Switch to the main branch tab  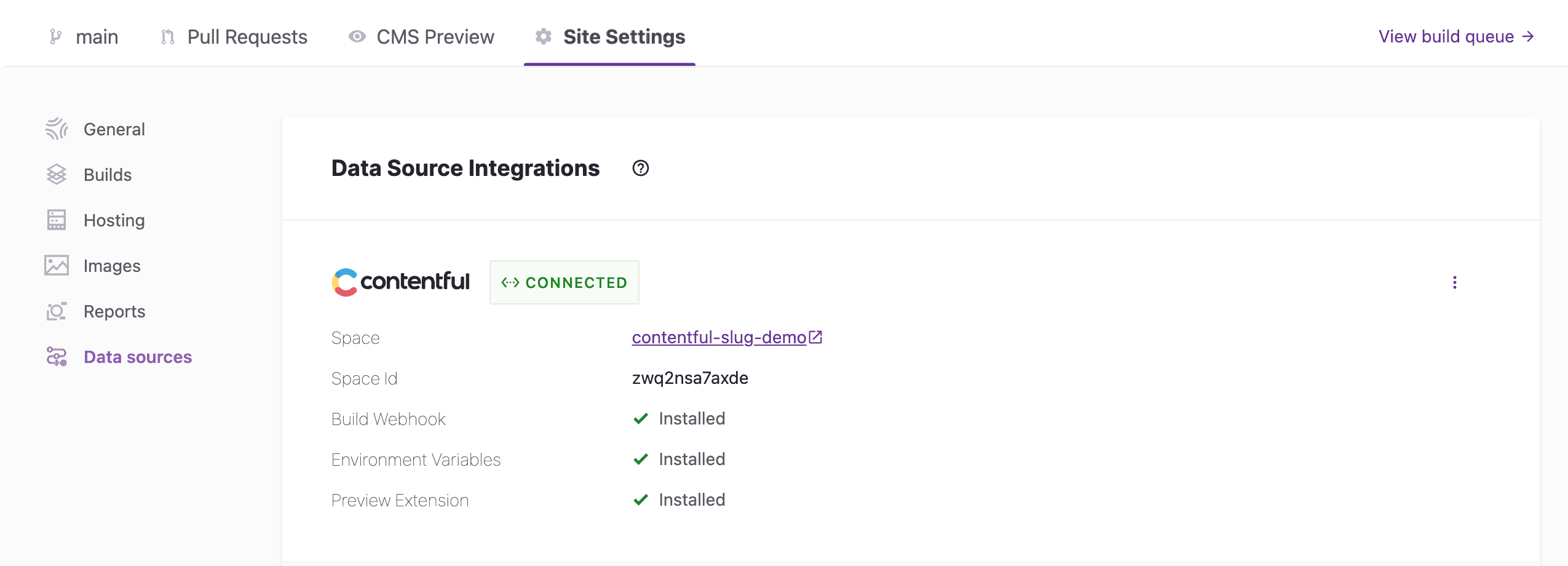[84, 37]
